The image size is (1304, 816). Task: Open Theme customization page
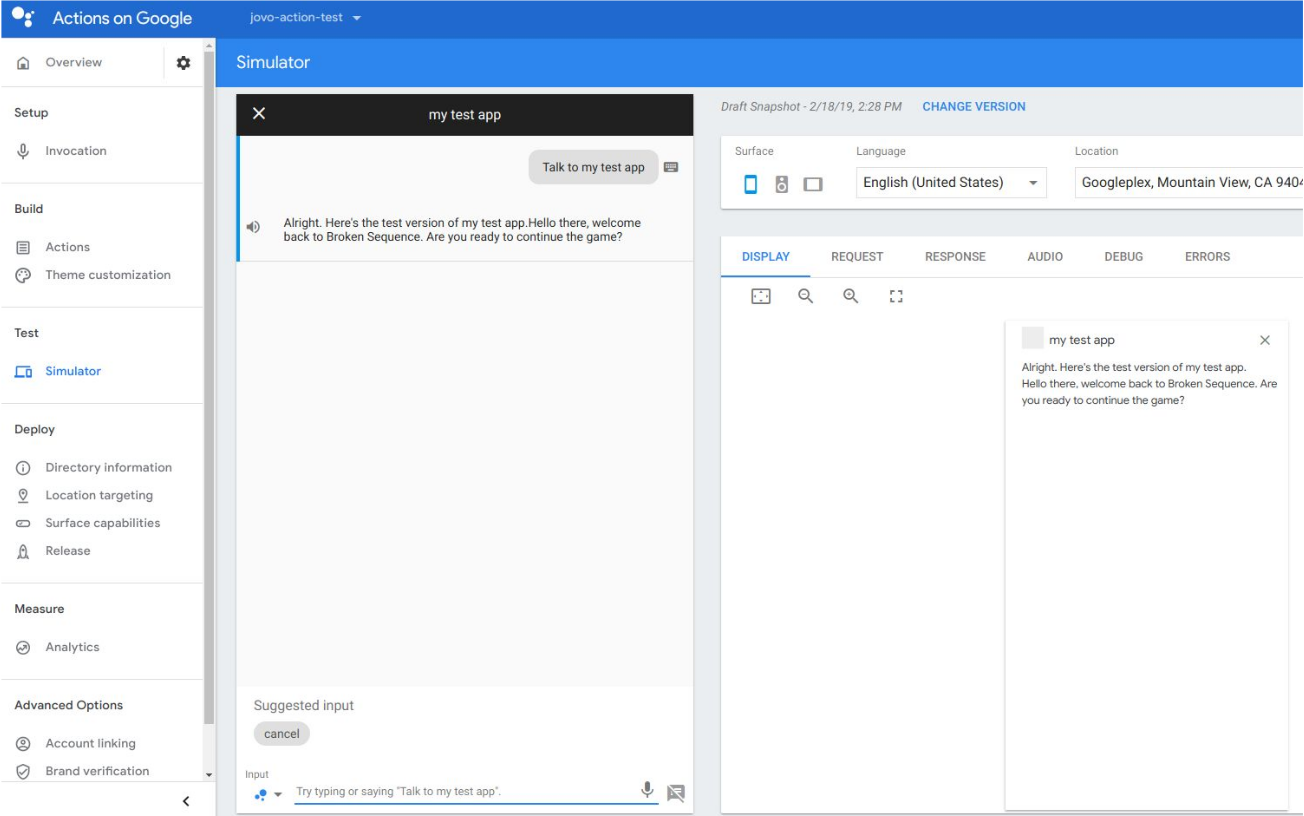pos(108,275)
